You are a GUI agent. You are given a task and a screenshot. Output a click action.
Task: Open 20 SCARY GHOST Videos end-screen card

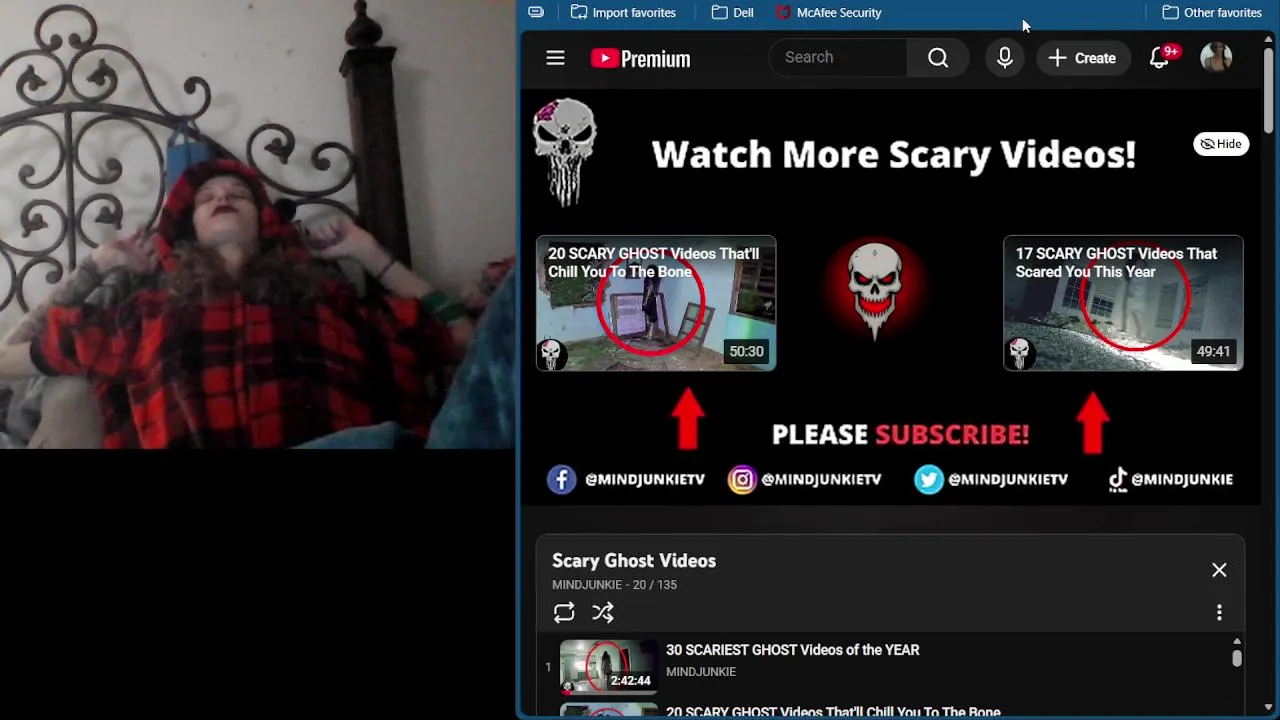point(656,303)
